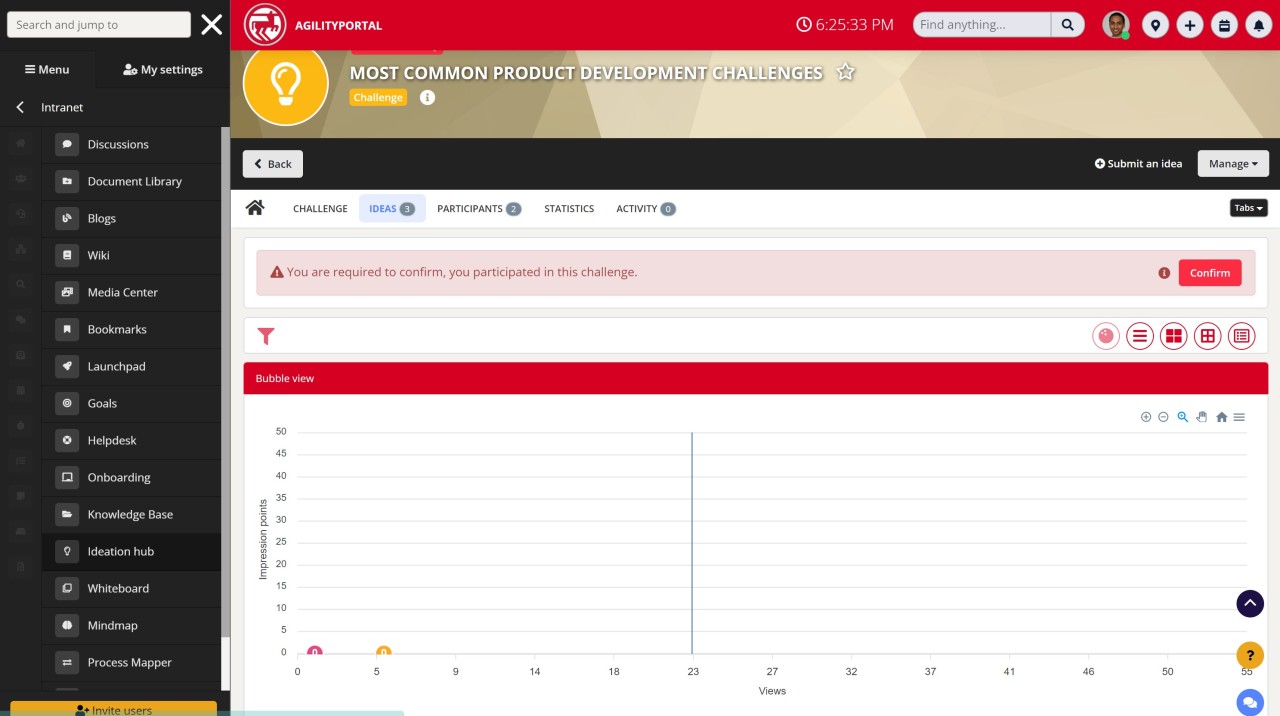Reset chart zoom with home icon
This screenshot has height=716, width=1280.
coord(1221,417)
